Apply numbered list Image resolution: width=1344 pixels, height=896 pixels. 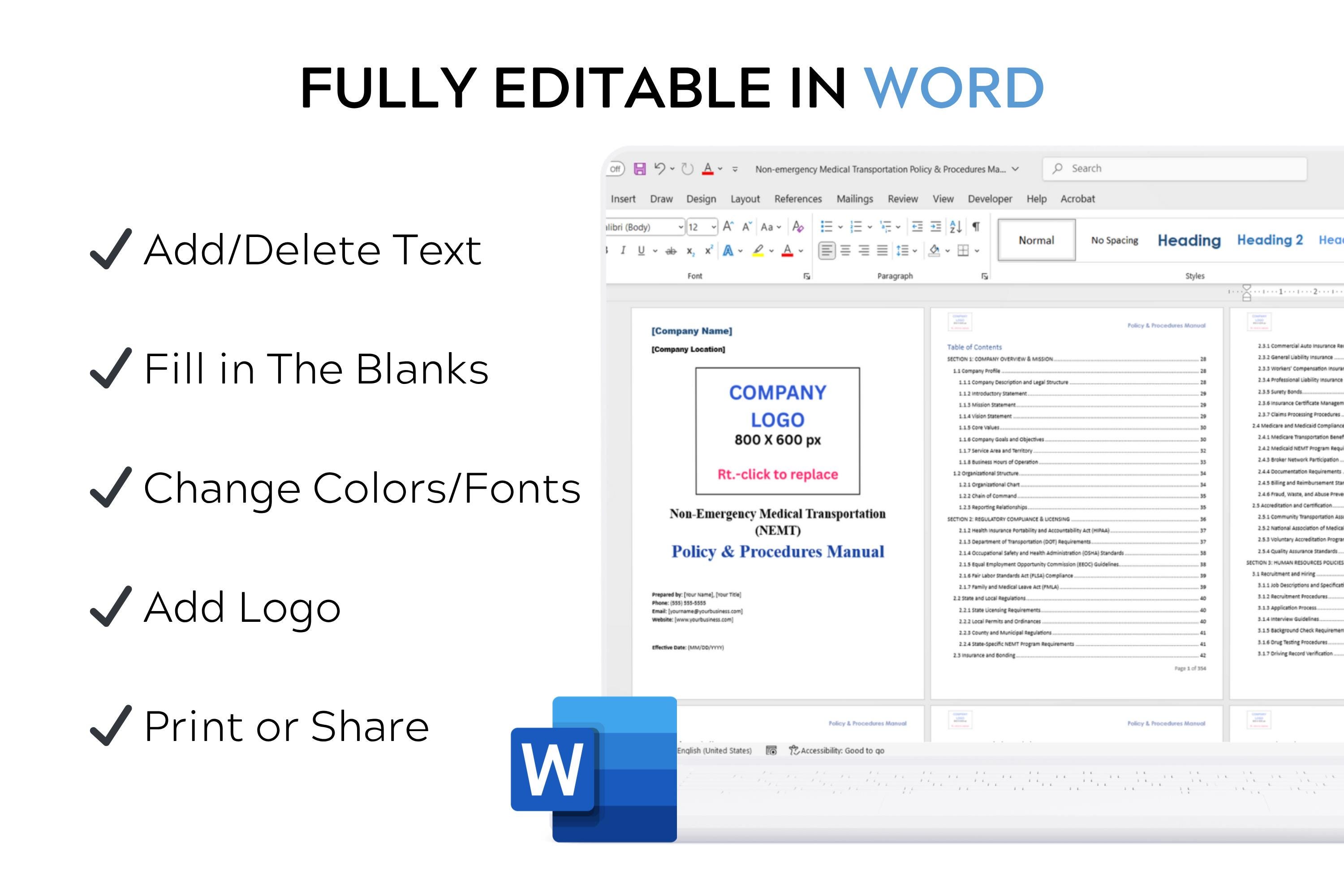click(856, 226)
